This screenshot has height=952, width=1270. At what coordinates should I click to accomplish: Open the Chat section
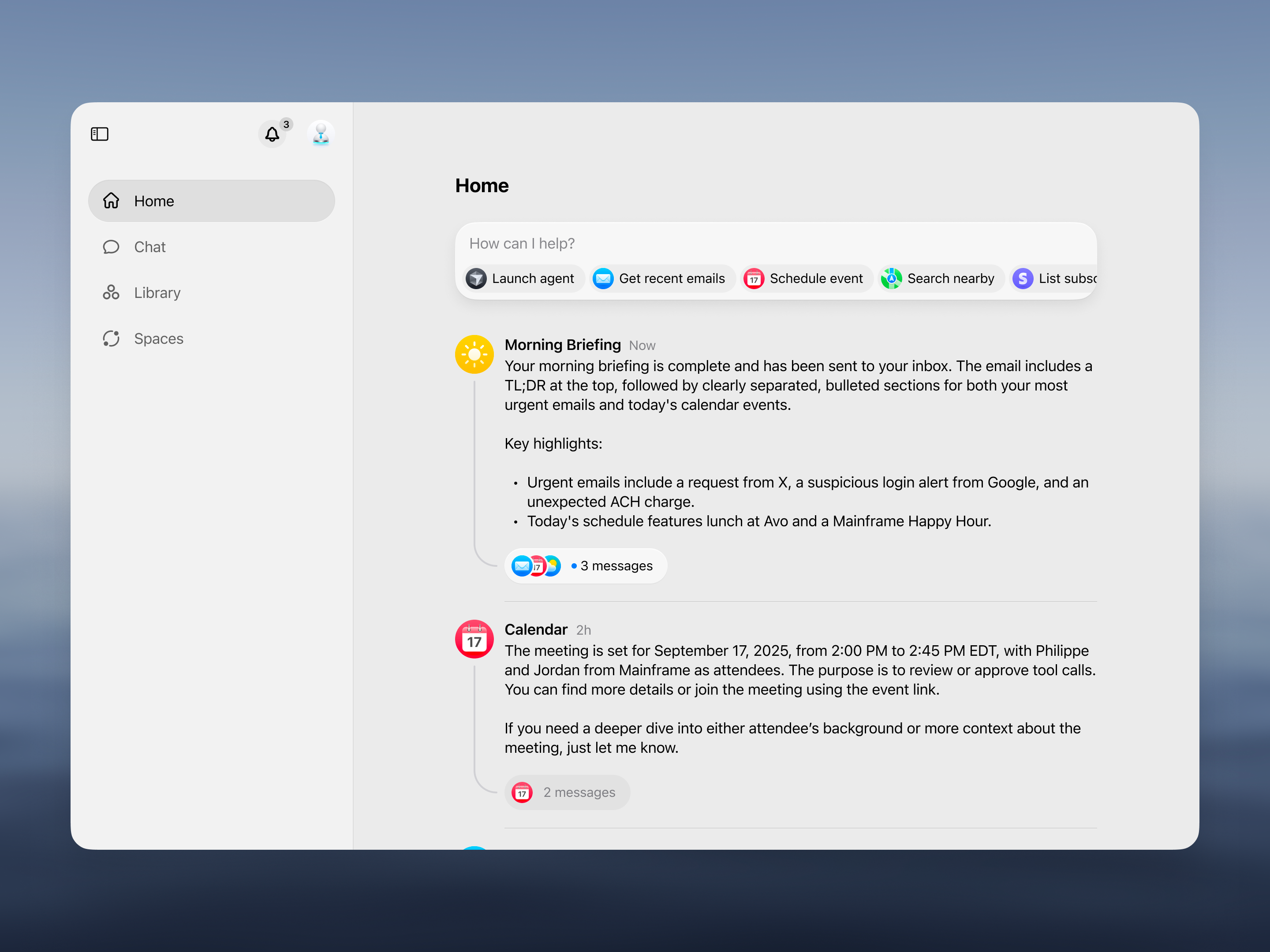[150, 247]
